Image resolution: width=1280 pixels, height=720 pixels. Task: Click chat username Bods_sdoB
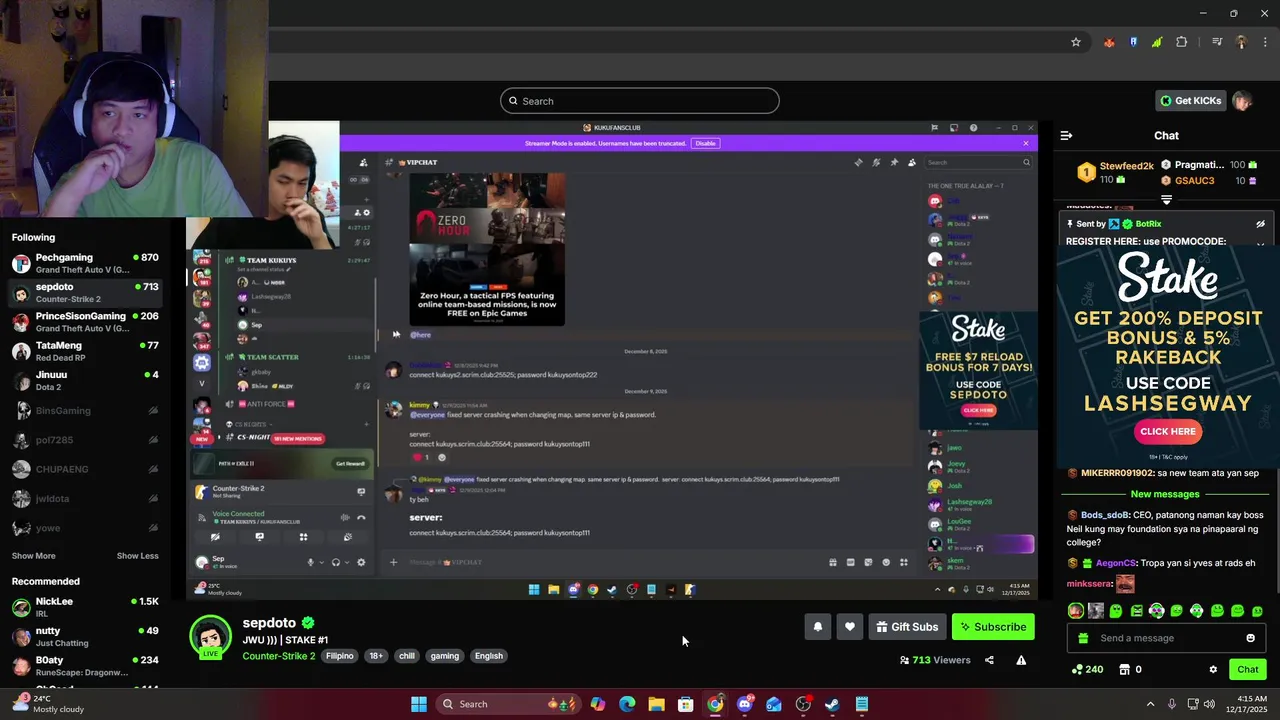point(1104,515)
